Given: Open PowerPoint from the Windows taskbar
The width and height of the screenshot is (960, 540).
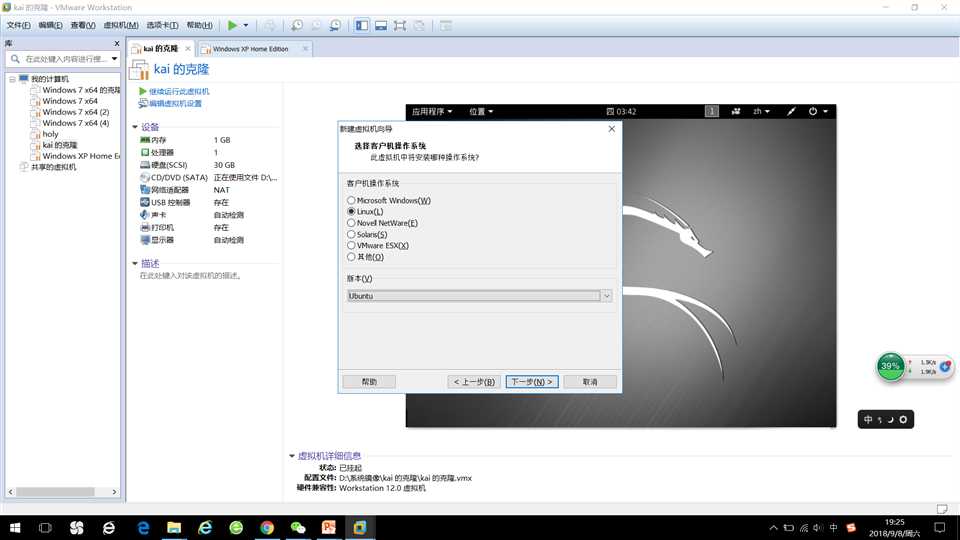Looking at the screenshot, I should (329, 527).
